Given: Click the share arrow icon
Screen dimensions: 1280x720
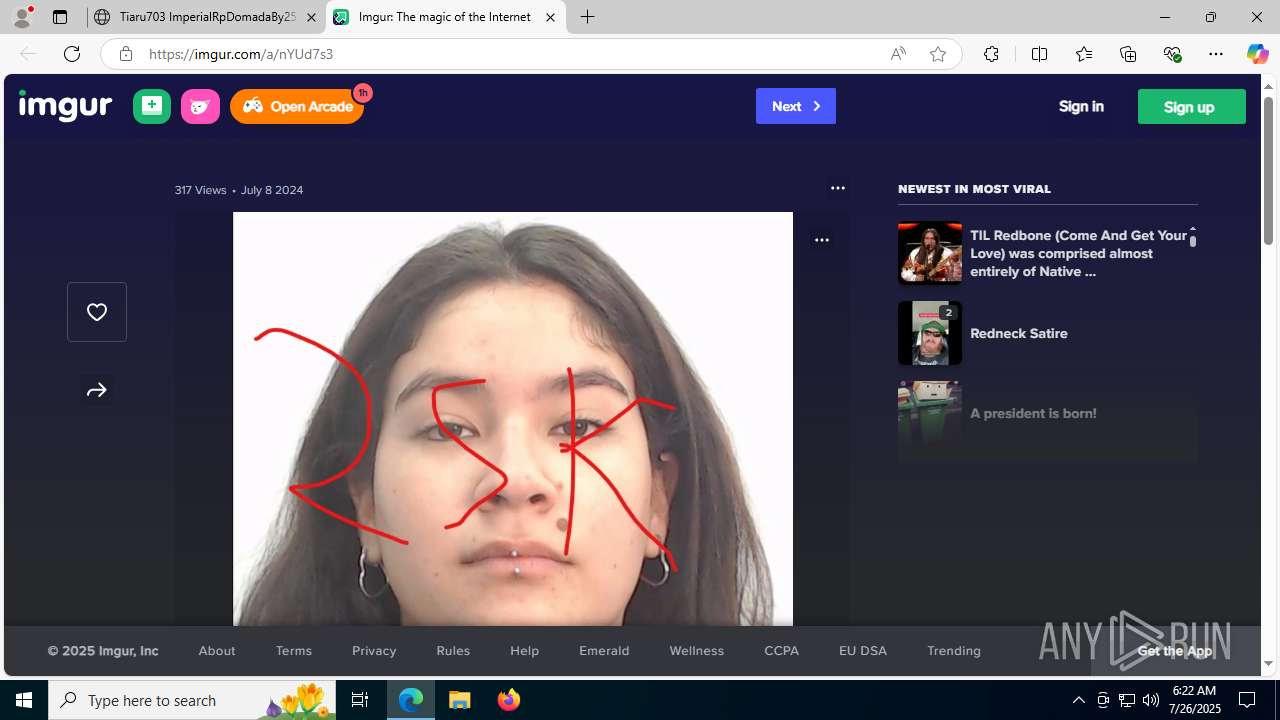Looking at the screenshot, I should 97,390.
